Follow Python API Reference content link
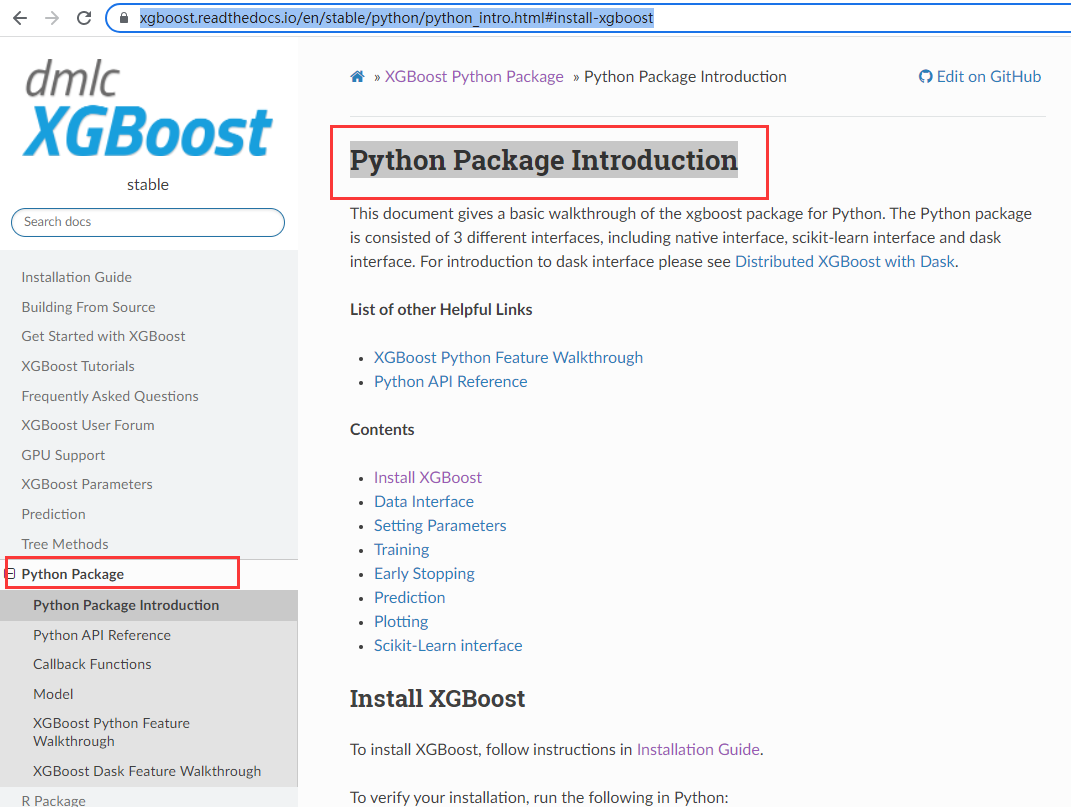The height and width of the screenshot is (807, 1071). (x=450, y=381)
